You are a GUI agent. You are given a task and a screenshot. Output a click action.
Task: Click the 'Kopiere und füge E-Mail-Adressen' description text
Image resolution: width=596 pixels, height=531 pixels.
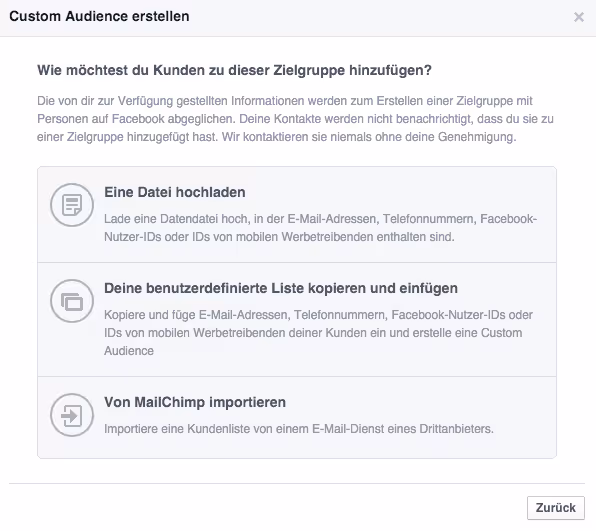tap(319, 333)
